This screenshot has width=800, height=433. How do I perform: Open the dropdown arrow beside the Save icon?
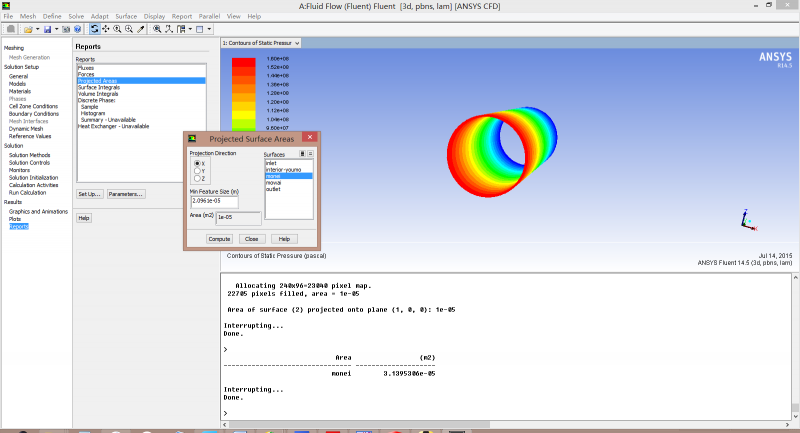point(56,29)
